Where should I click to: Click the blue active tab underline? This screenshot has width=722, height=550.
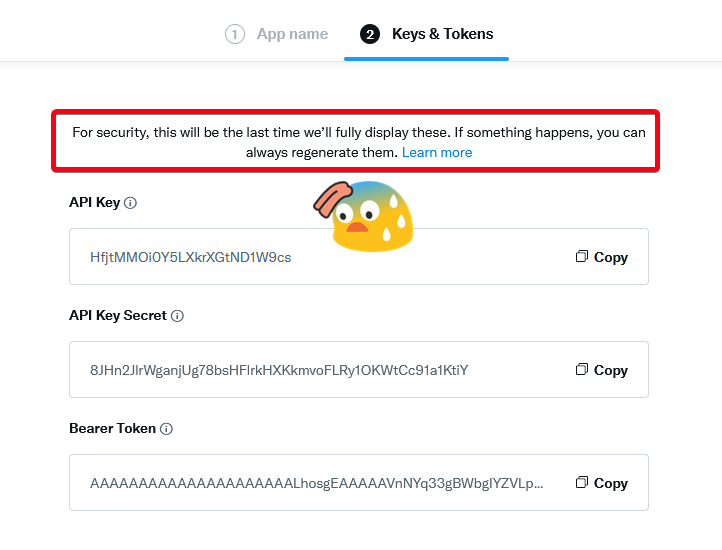[426, 58]
